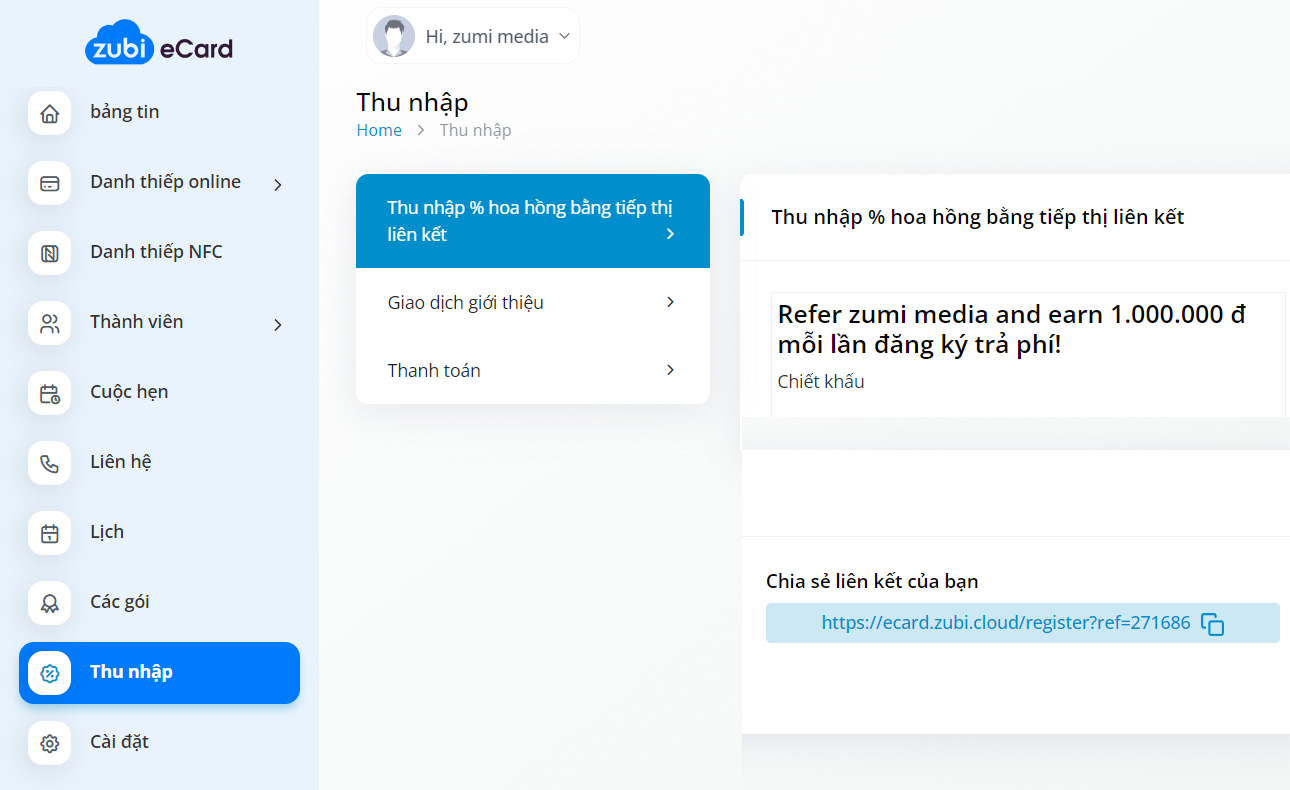Click chevron beside Giao dịch giới thiệu

(x=670, y=301)
